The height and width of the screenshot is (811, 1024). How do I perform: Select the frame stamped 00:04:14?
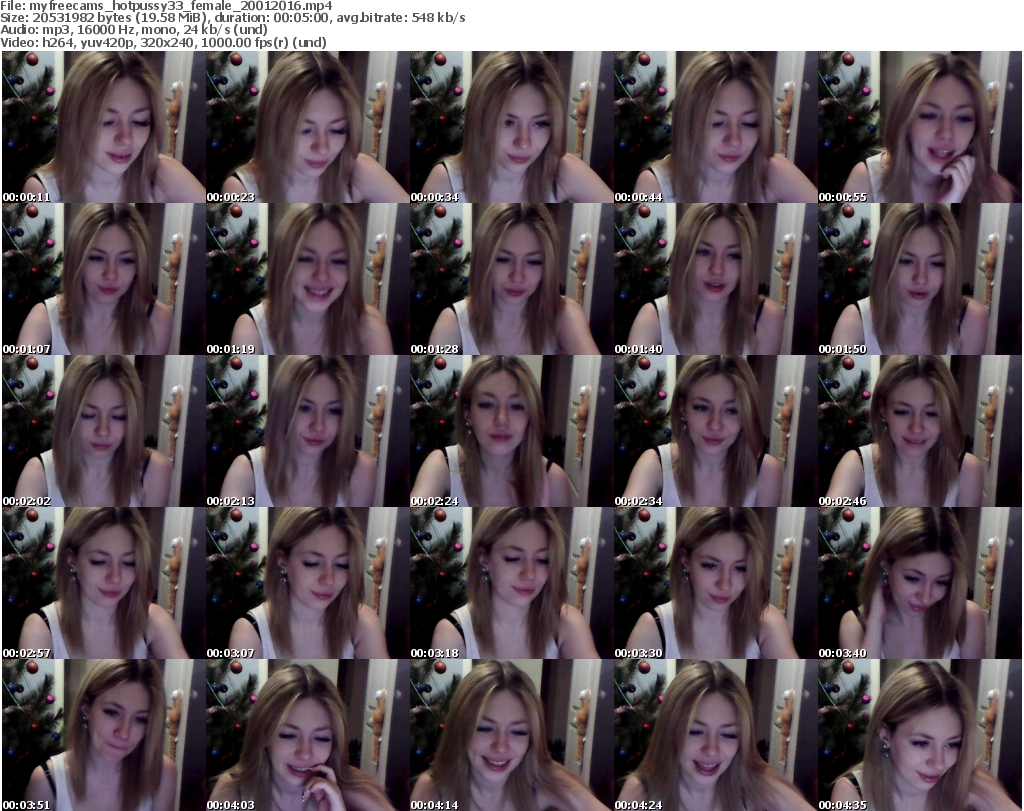pos(511,735)
